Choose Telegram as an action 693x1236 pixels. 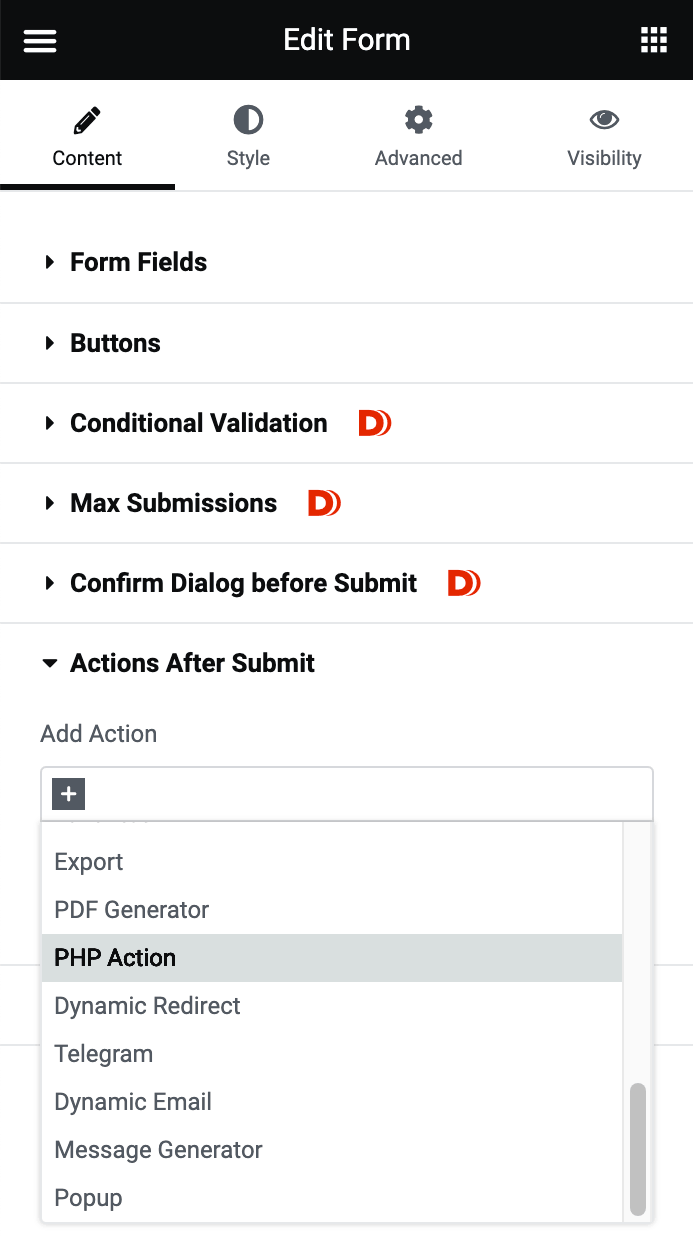tap(103, 1053)
